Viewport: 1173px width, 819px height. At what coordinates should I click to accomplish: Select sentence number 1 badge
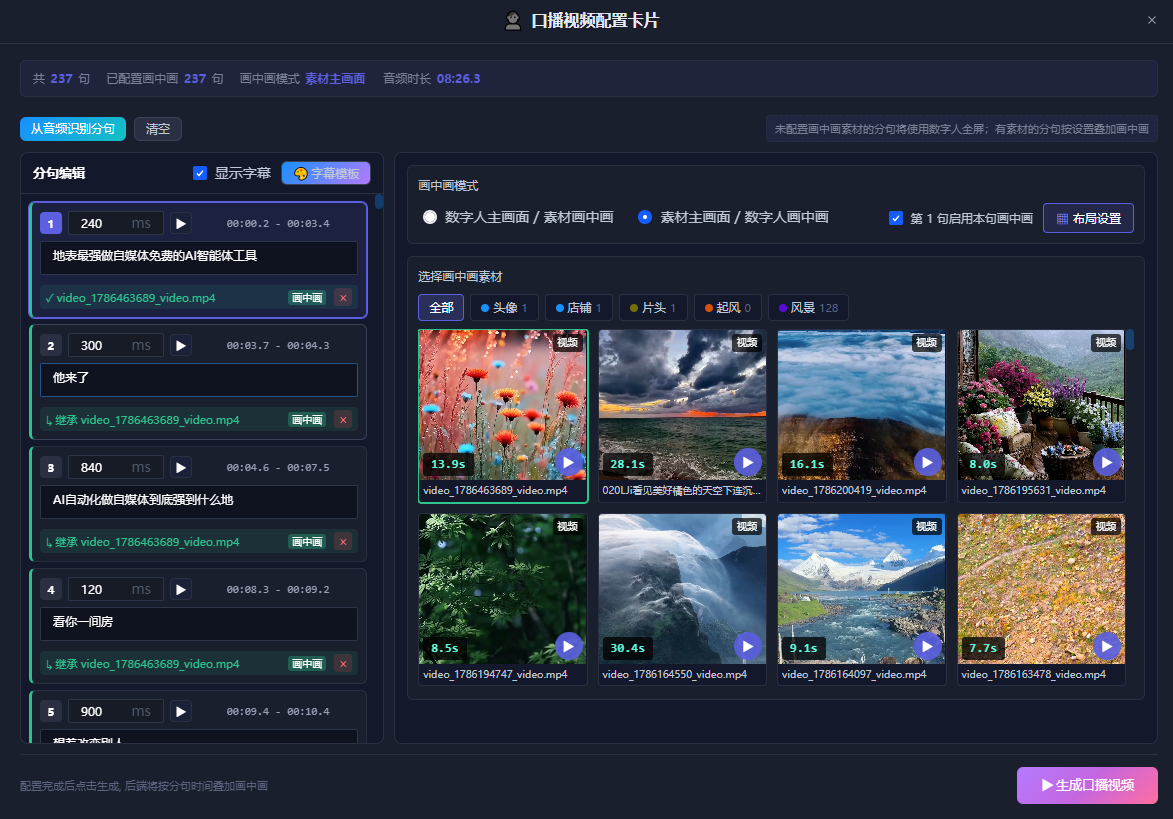pyautogui.click(x=50, y=223)
